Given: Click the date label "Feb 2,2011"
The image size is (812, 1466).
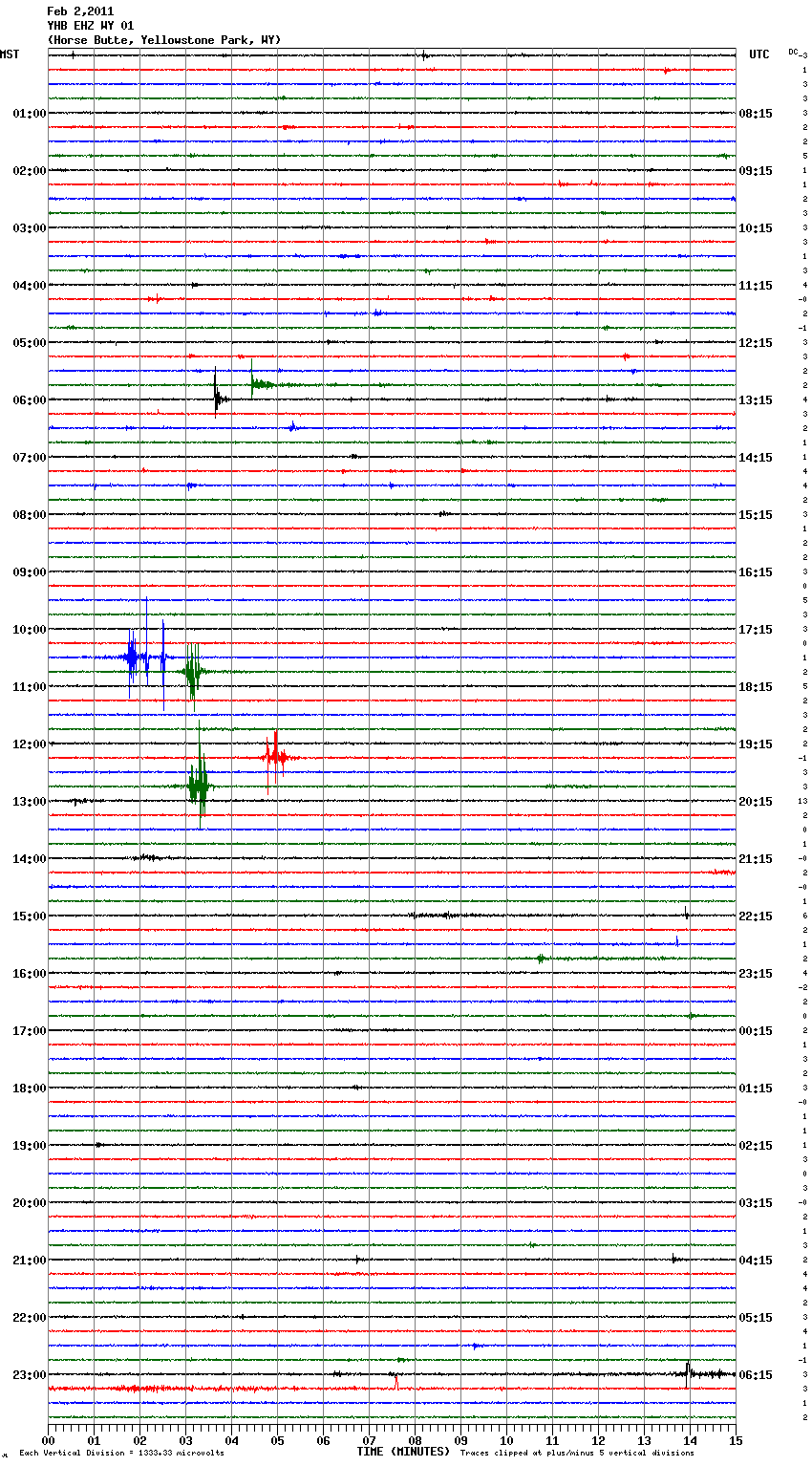Looking at the screenshot, I should coord(80,11).
